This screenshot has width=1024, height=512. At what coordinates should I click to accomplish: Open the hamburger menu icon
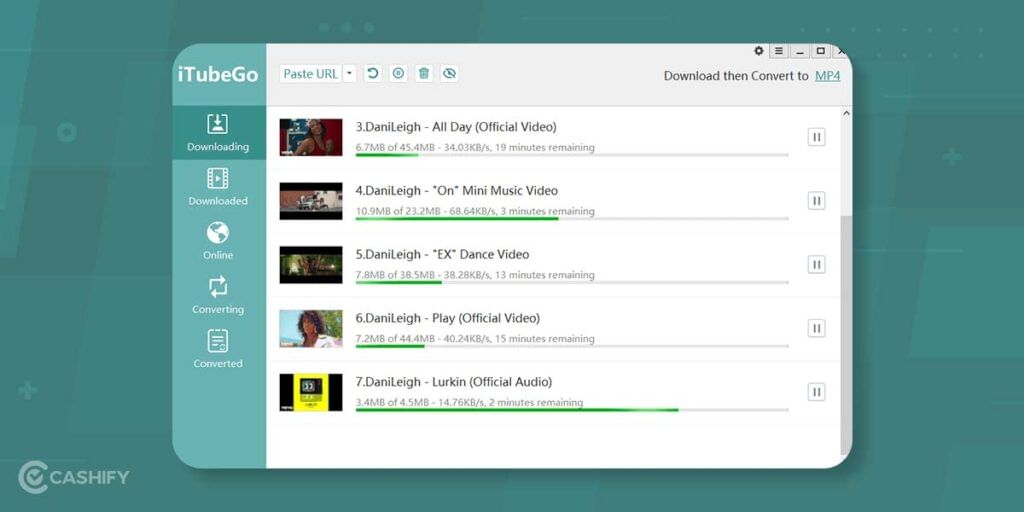pyautogui.click(x=778, y=51)
